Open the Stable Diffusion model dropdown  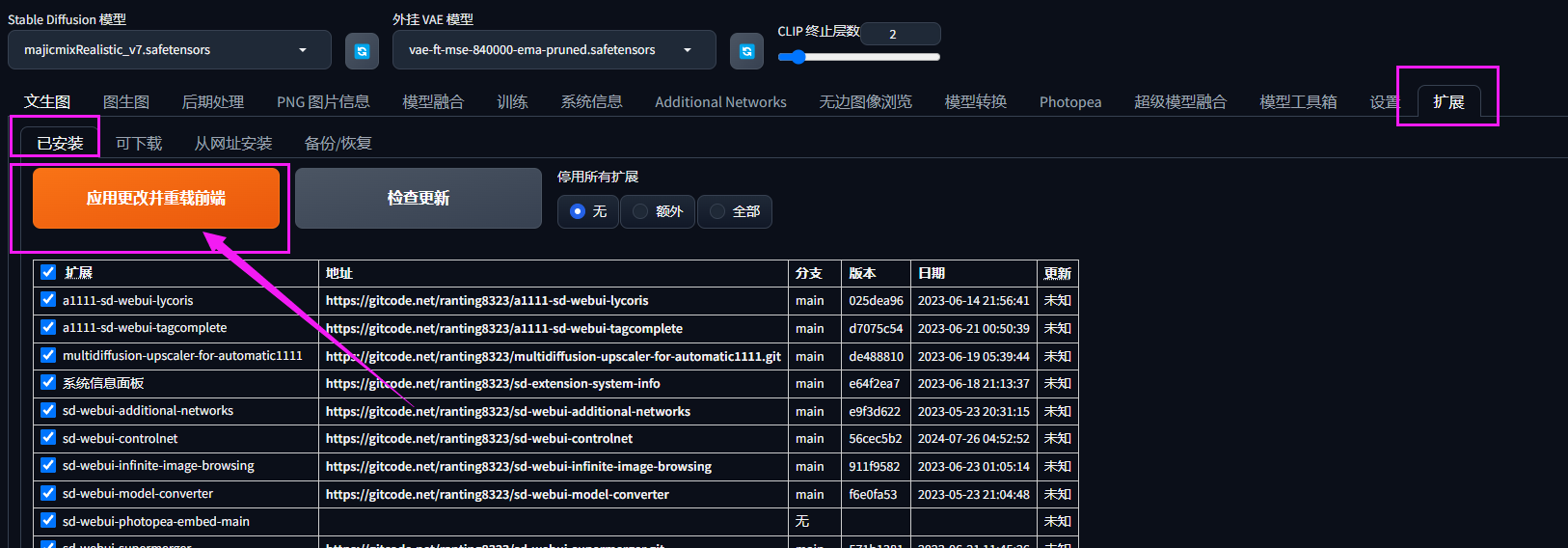point(170,50)
